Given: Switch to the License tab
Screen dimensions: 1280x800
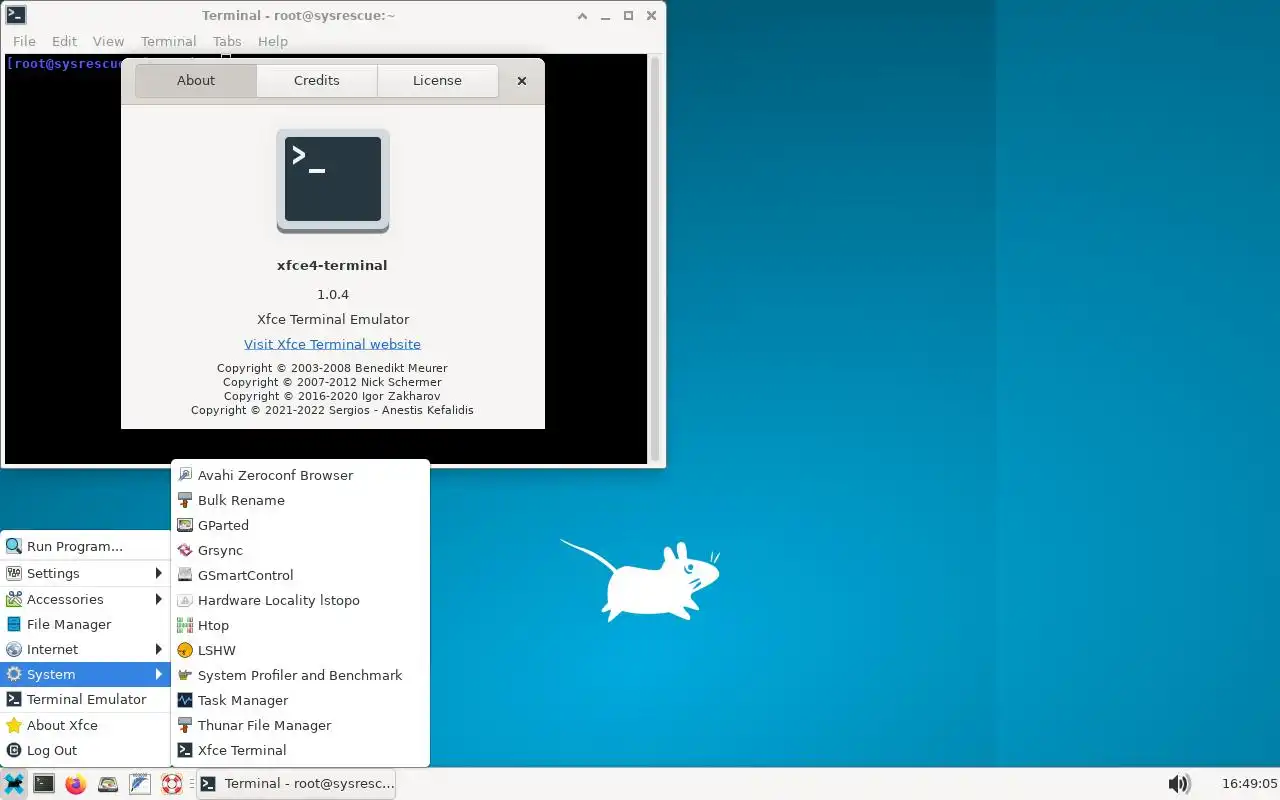Looking at the screenshot, I should click(x=437, y=80).
